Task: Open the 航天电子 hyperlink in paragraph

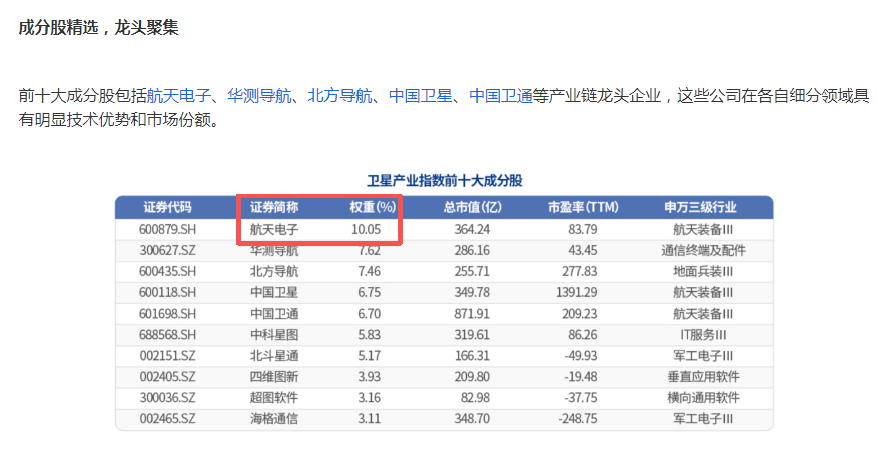Action: [x=178, y=96]
